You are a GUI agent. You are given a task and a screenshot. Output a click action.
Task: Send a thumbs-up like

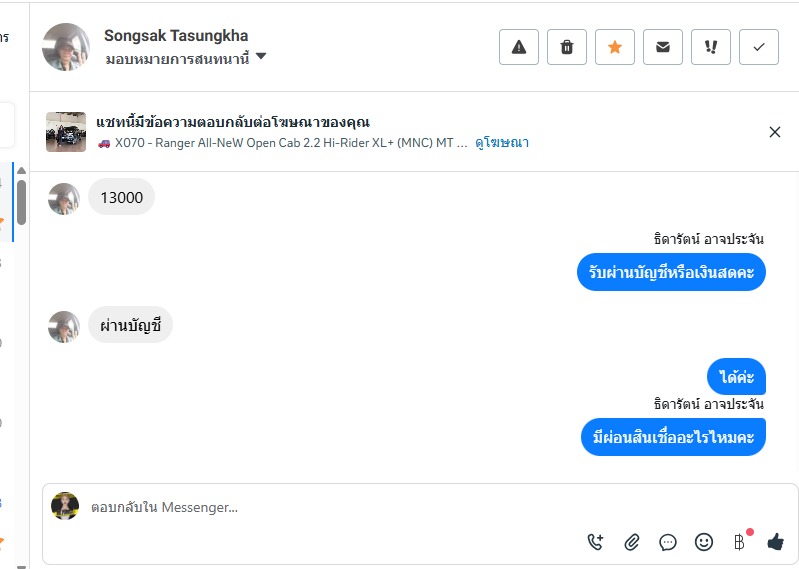[x=775, y=542]
